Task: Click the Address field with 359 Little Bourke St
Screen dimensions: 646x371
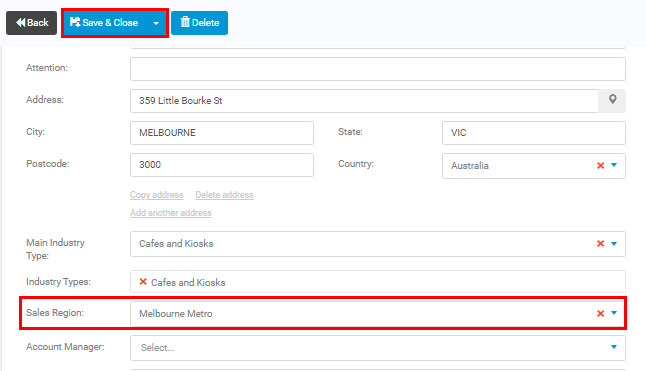Action: click(364, 101)
